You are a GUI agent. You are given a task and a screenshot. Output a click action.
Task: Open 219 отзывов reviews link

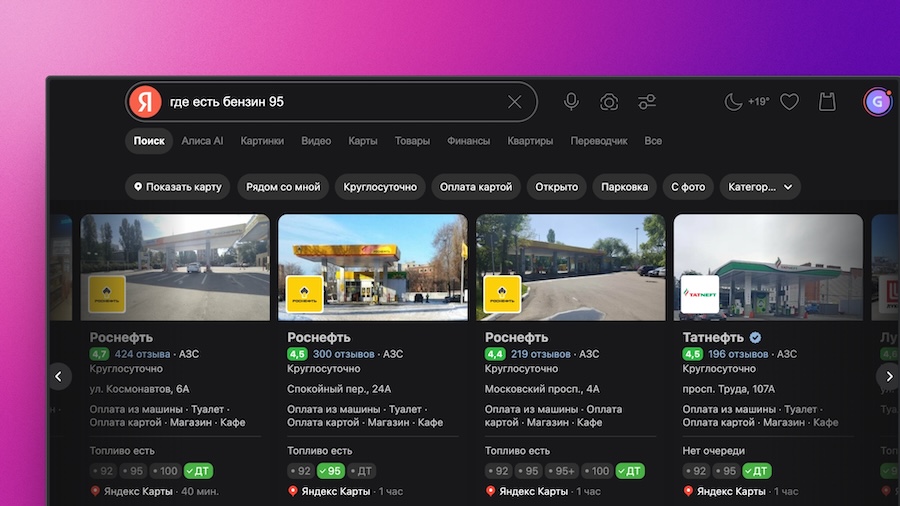click(x=541, y=354)
